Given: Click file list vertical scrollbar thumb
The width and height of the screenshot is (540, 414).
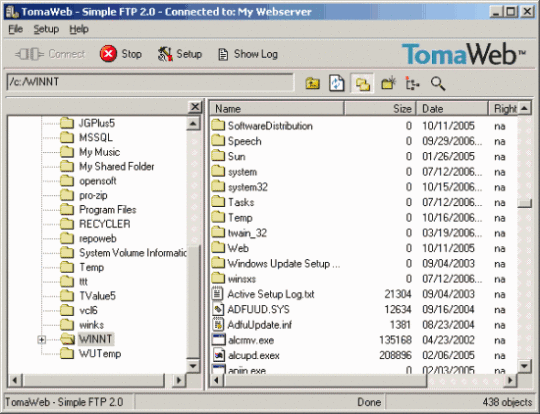Looking at the screenshot, I should pos(524,204).
